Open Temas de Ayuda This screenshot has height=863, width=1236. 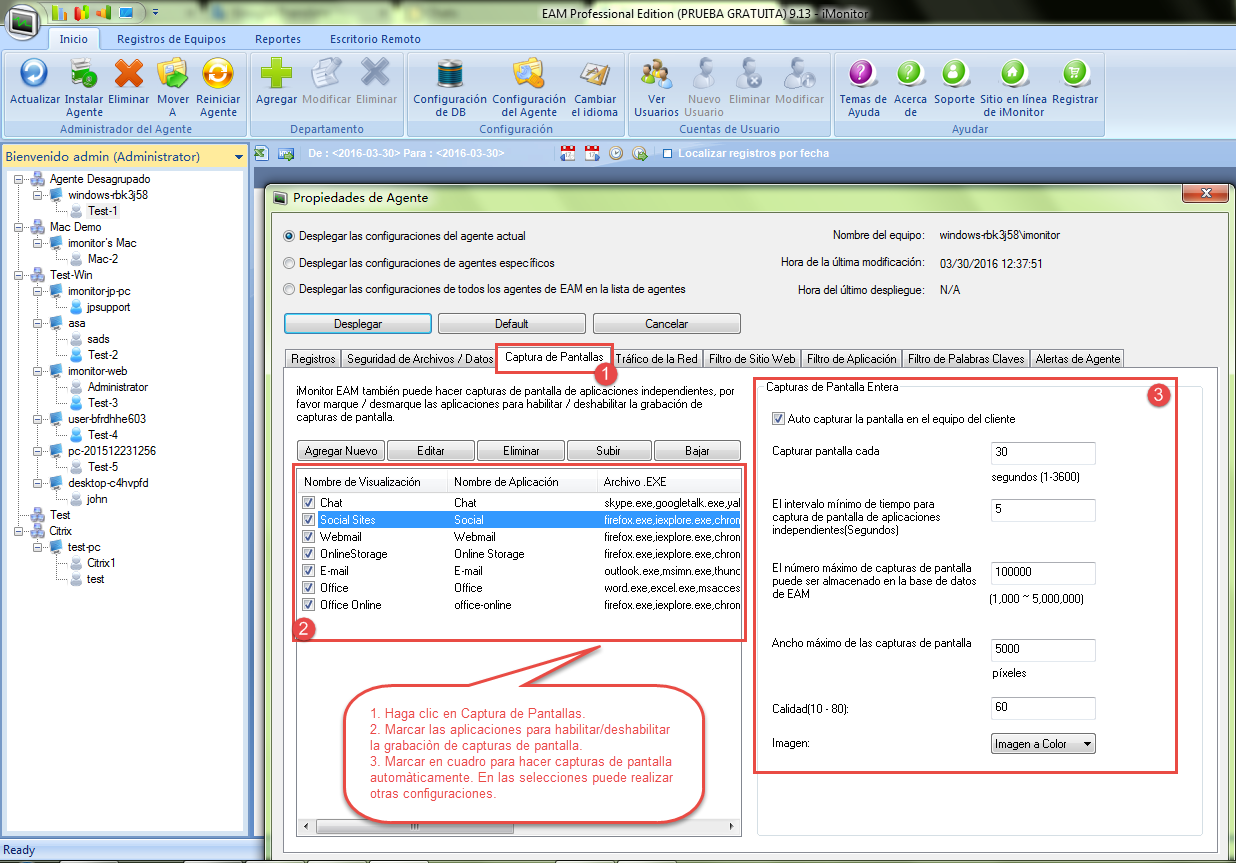coord(863,75)
